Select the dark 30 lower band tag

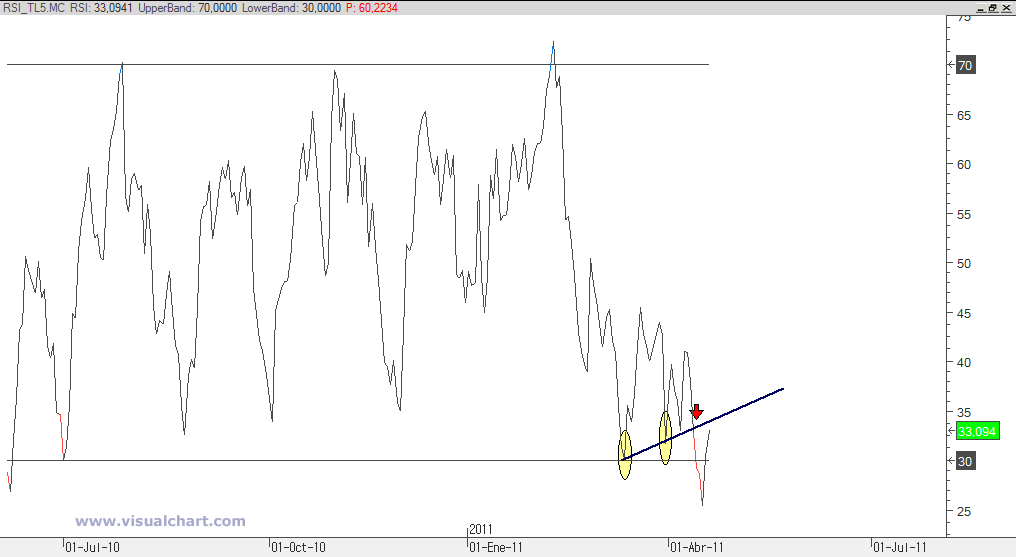pos(965,461)
